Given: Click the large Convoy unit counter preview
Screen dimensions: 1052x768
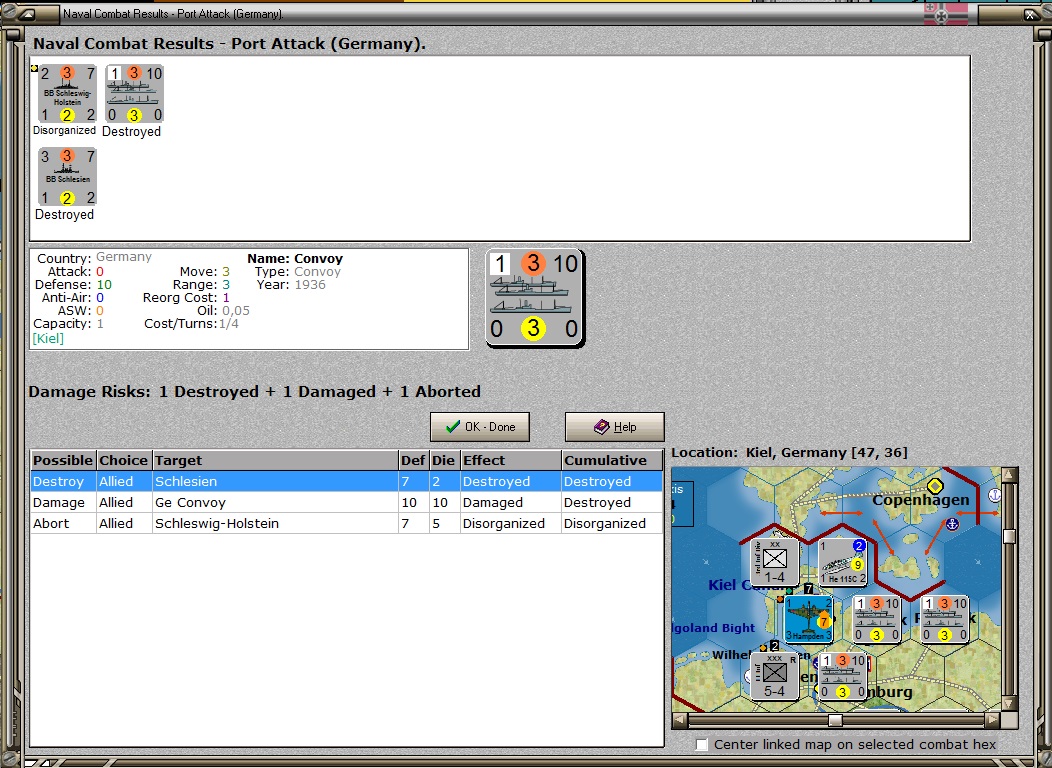Looking at the screenshot, I should [535, 298].
